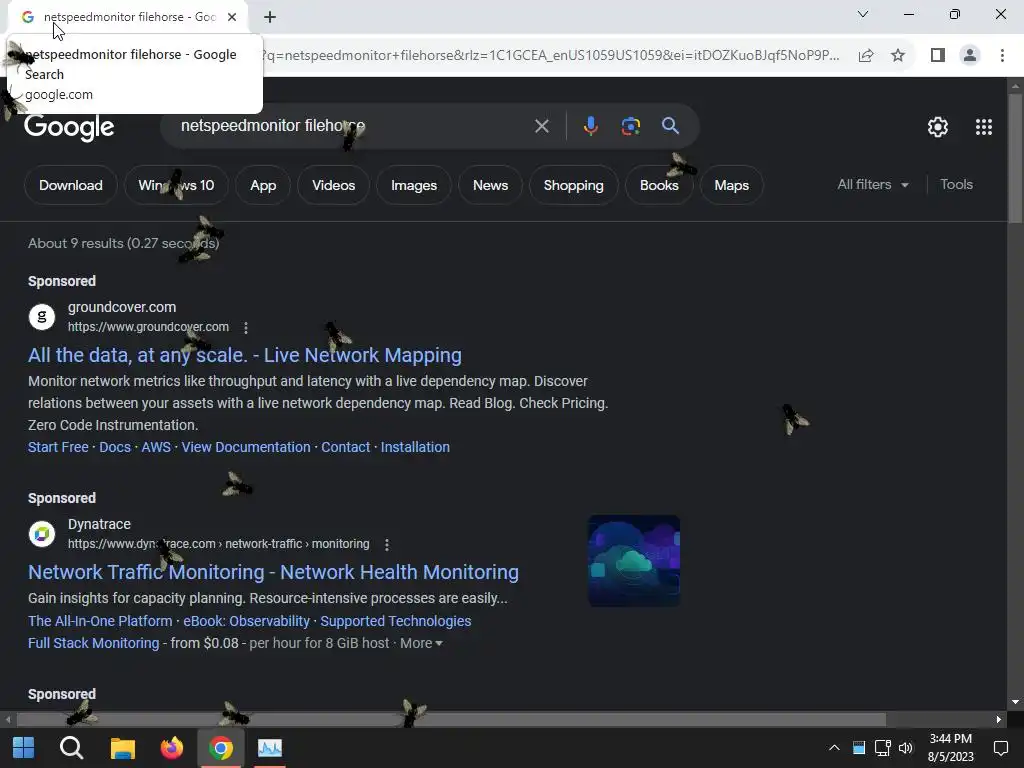
Task: Switch to News results
Action: point(490,185)
